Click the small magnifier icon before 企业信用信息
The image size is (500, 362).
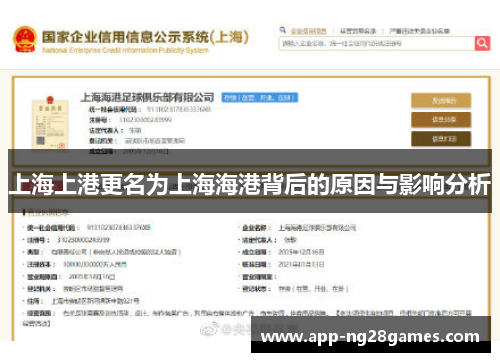tap(283, 30)
